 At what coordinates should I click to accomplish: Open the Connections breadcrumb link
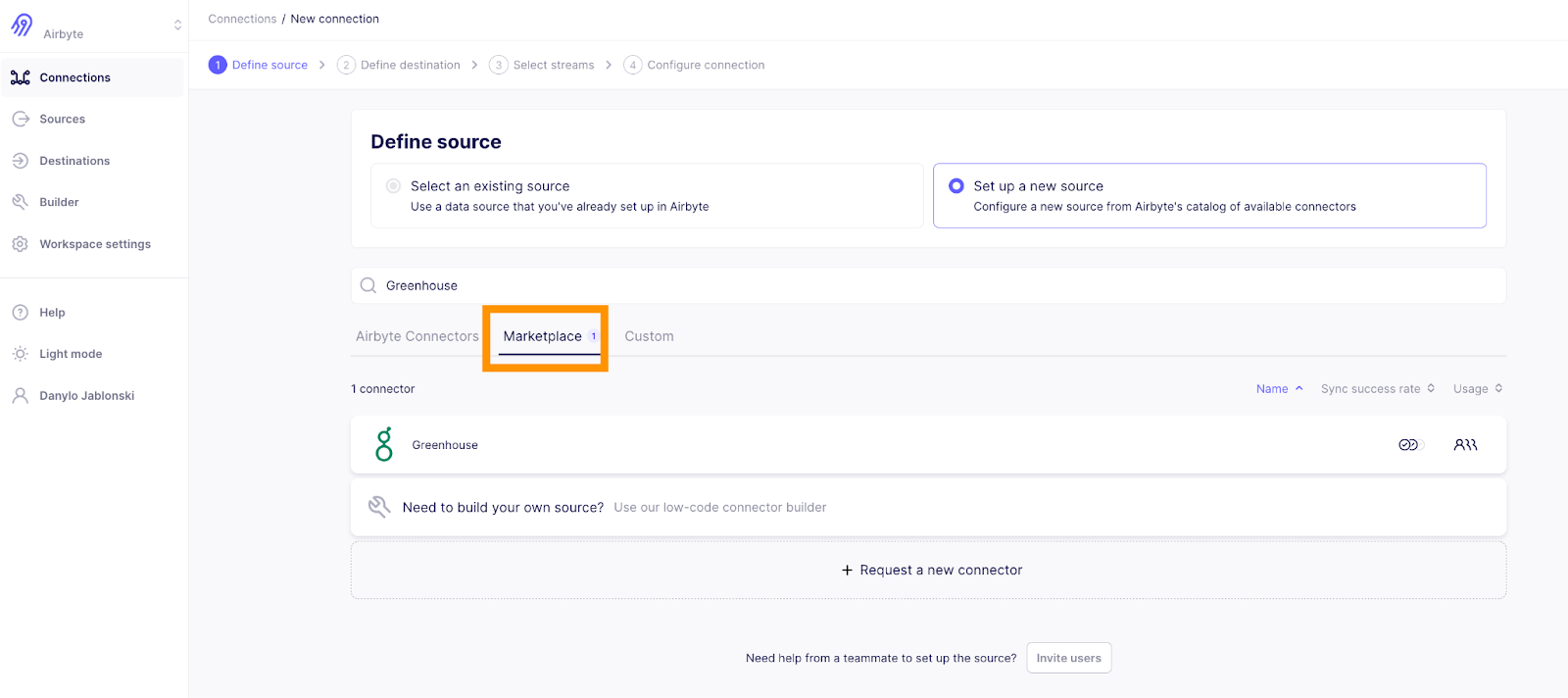(x=242, y=19)
